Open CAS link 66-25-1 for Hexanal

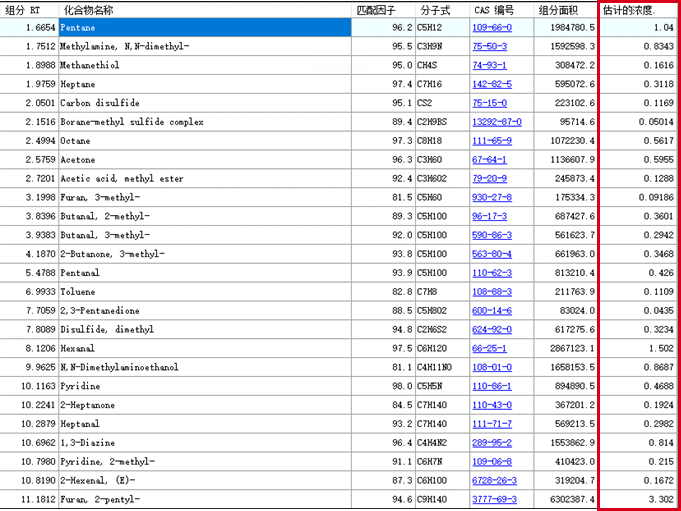click(x=489, y=349)
